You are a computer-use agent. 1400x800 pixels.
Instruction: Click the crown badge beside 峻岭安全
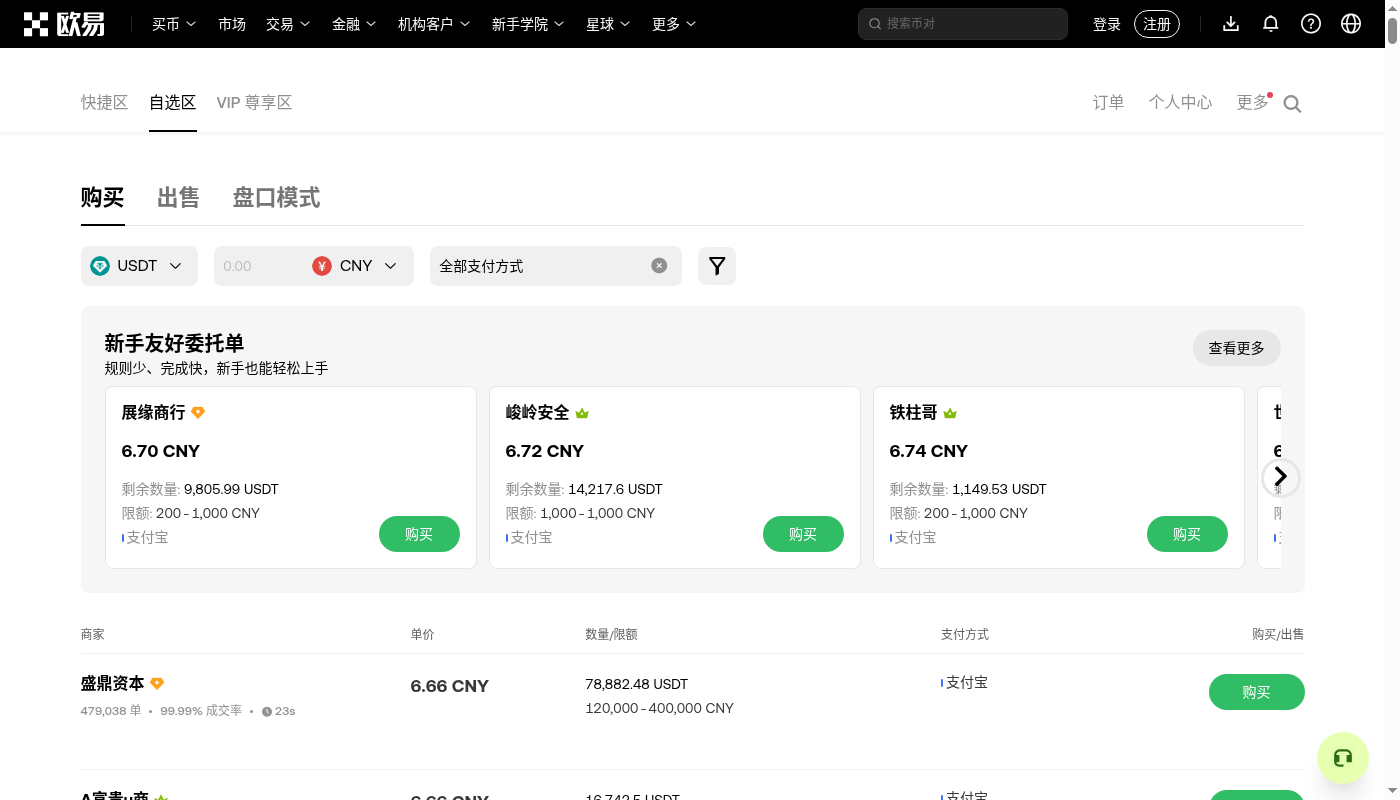tap(582, 413)
